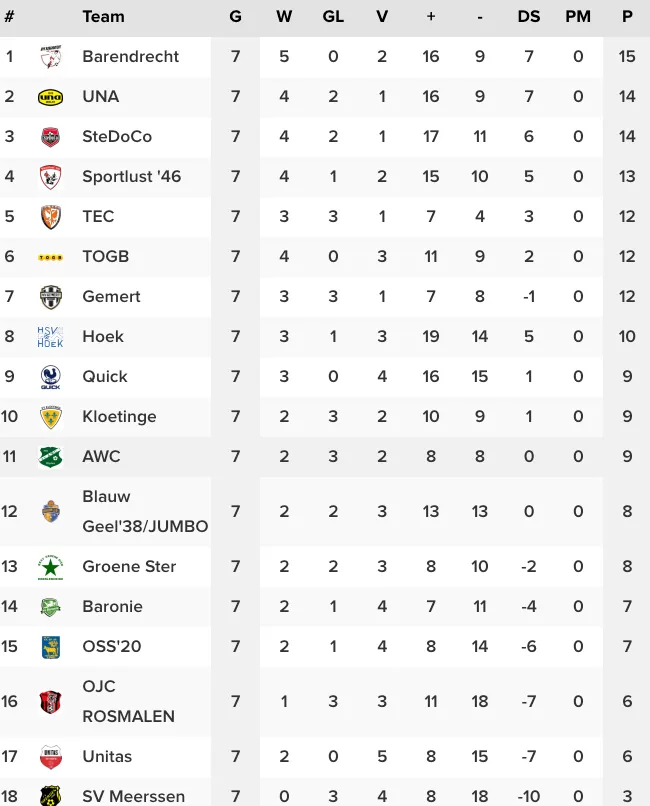This screenshot has width=650, height=806.
Task: Click the Groene Ster star logo
Action: click(x=50, y=567)
